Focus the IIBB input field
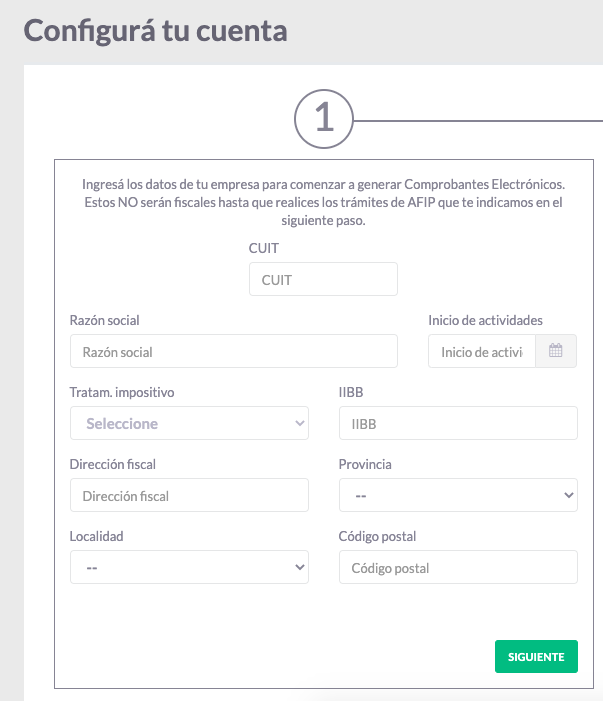Image resolution: width=603 pixels, height=701 pixels. [458, 423]
